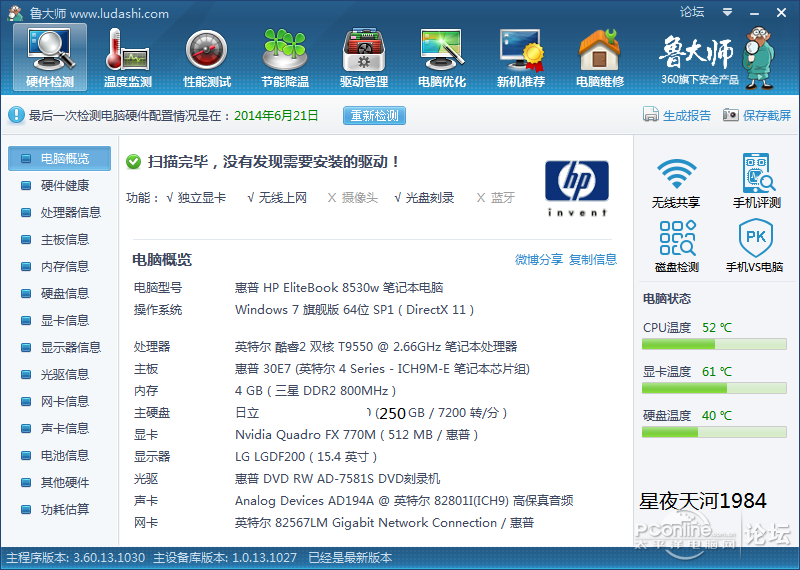Open the 手机VS电脑 PK comparison

(x=755, y=246)
